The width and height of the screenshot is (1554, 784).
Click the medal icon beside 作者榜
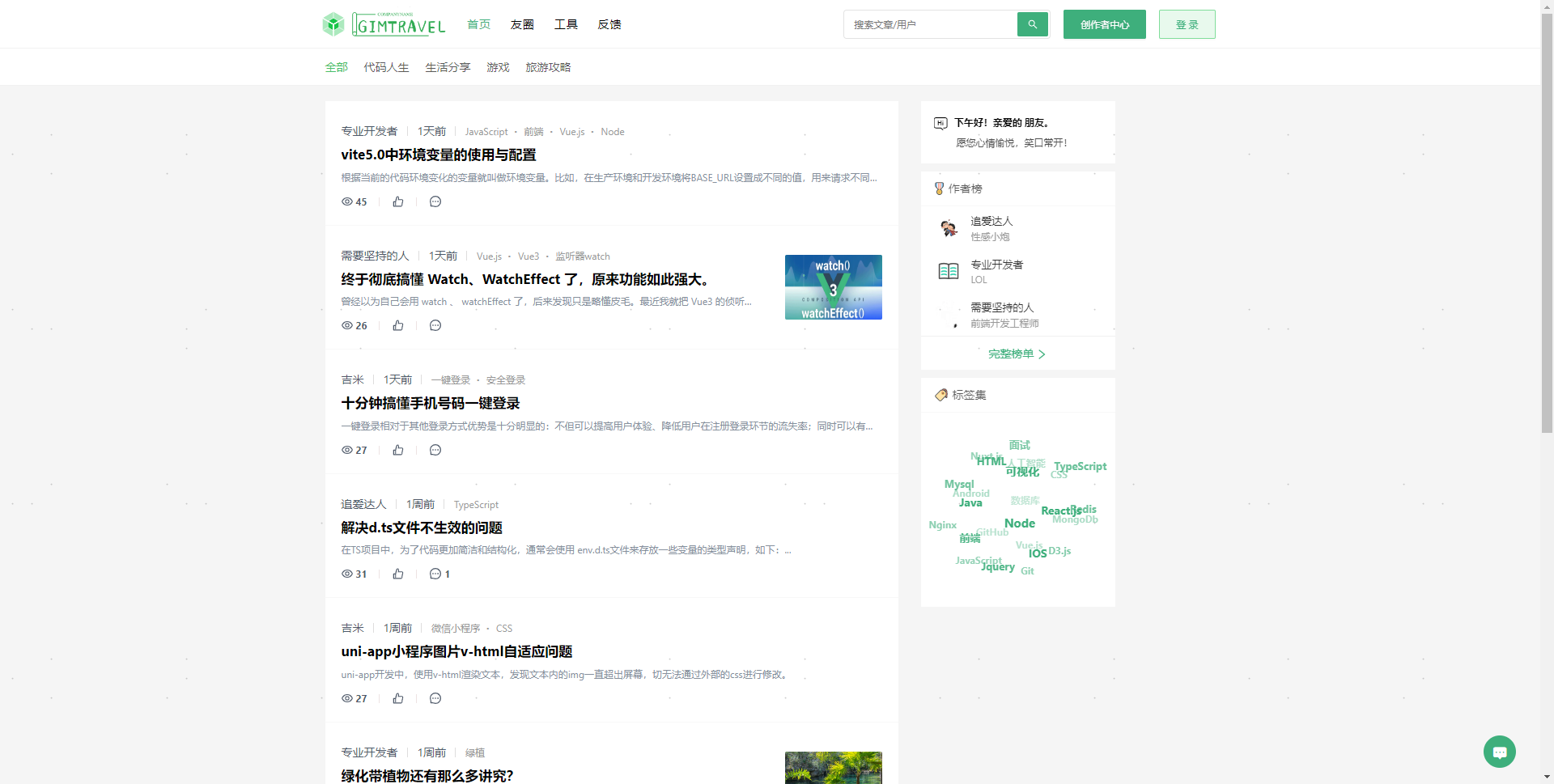point(939,189)
